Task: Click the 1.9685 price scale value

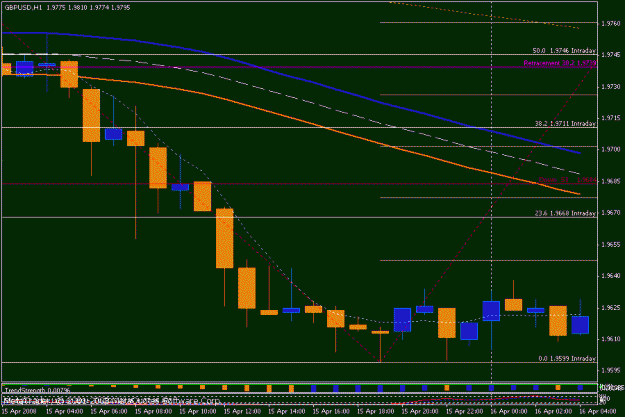Action: [611, 181]
